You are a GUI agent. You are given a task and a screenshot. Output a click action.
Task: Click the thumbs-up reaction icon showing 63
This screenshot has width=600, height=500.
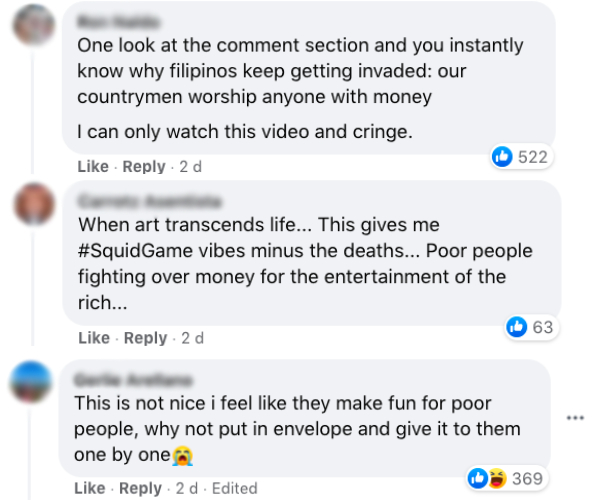[517, 326]
